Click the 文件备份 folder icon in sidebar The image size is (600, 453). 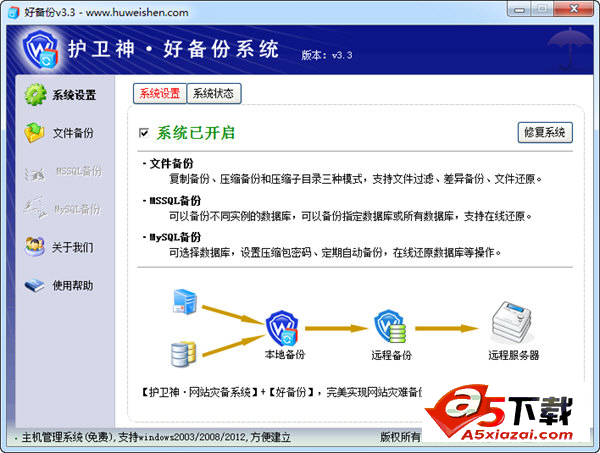pyautogui.click(x=34, y=133)
